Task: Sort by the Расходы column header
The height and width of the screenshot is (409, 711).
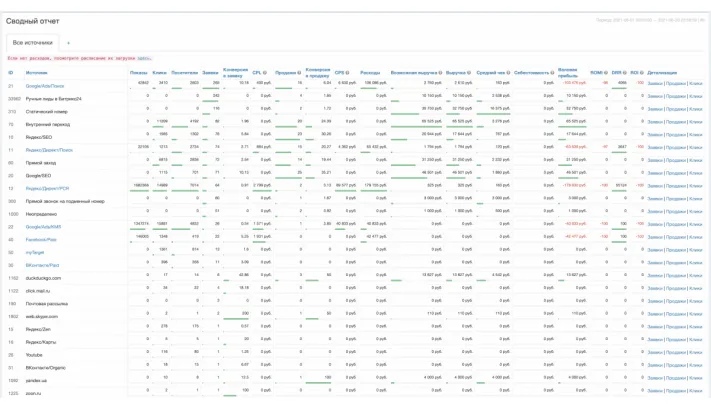Action: coord(370,73)
